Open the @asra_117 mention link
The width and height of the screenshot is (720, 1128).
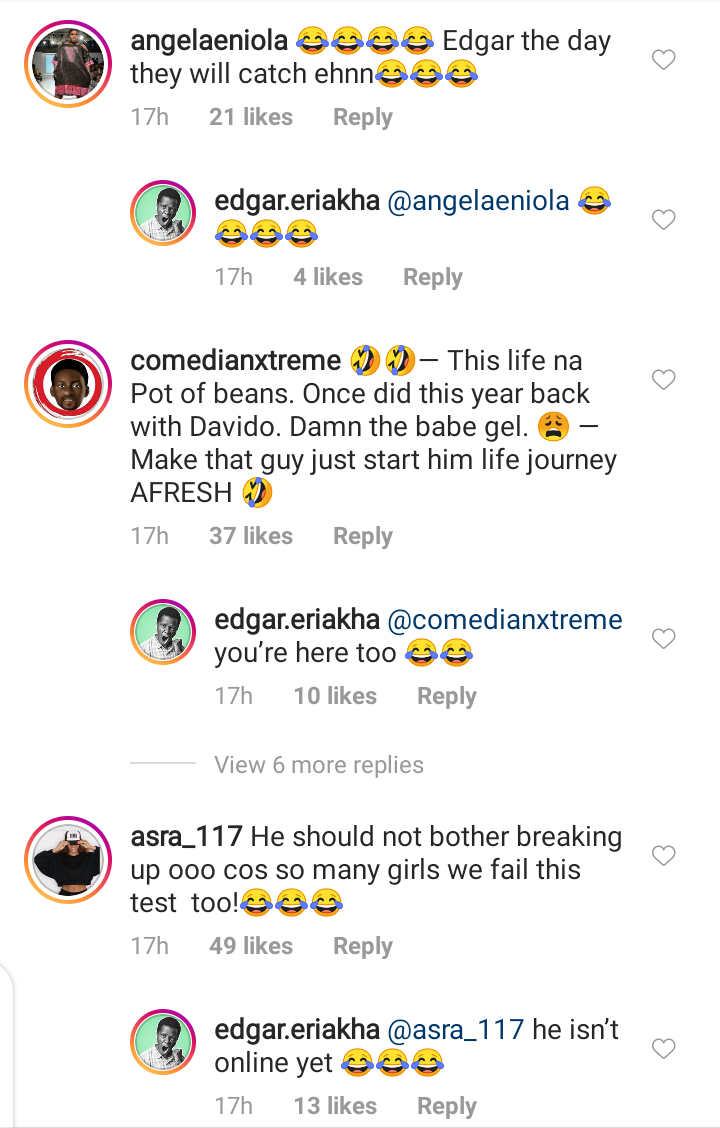point(455,1029)
